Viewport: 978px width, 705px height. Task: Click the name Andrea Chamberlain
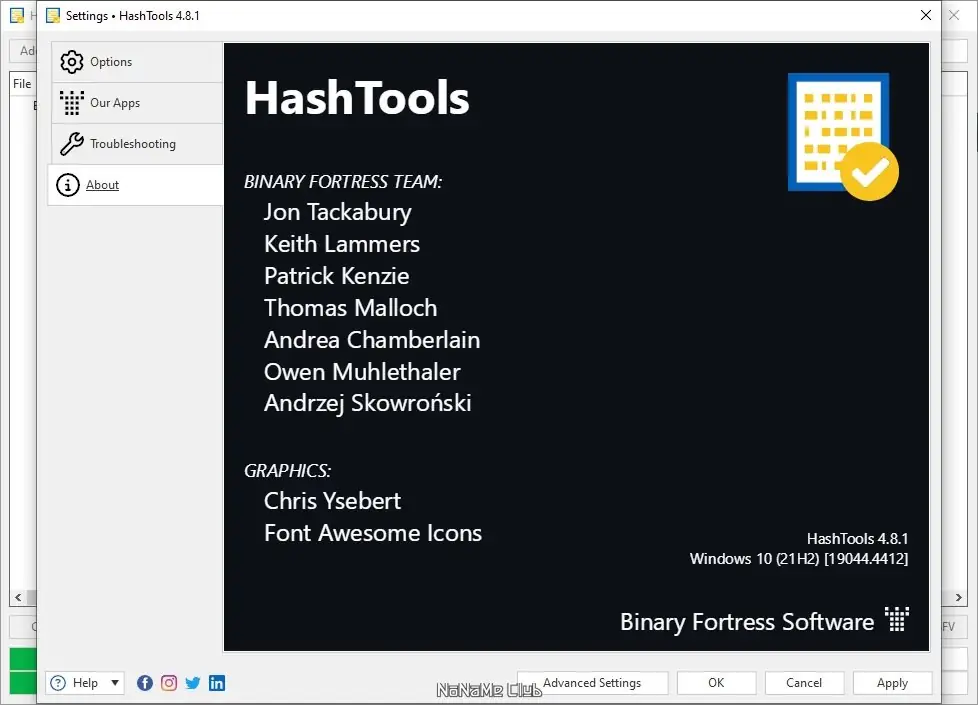point(372,339)
